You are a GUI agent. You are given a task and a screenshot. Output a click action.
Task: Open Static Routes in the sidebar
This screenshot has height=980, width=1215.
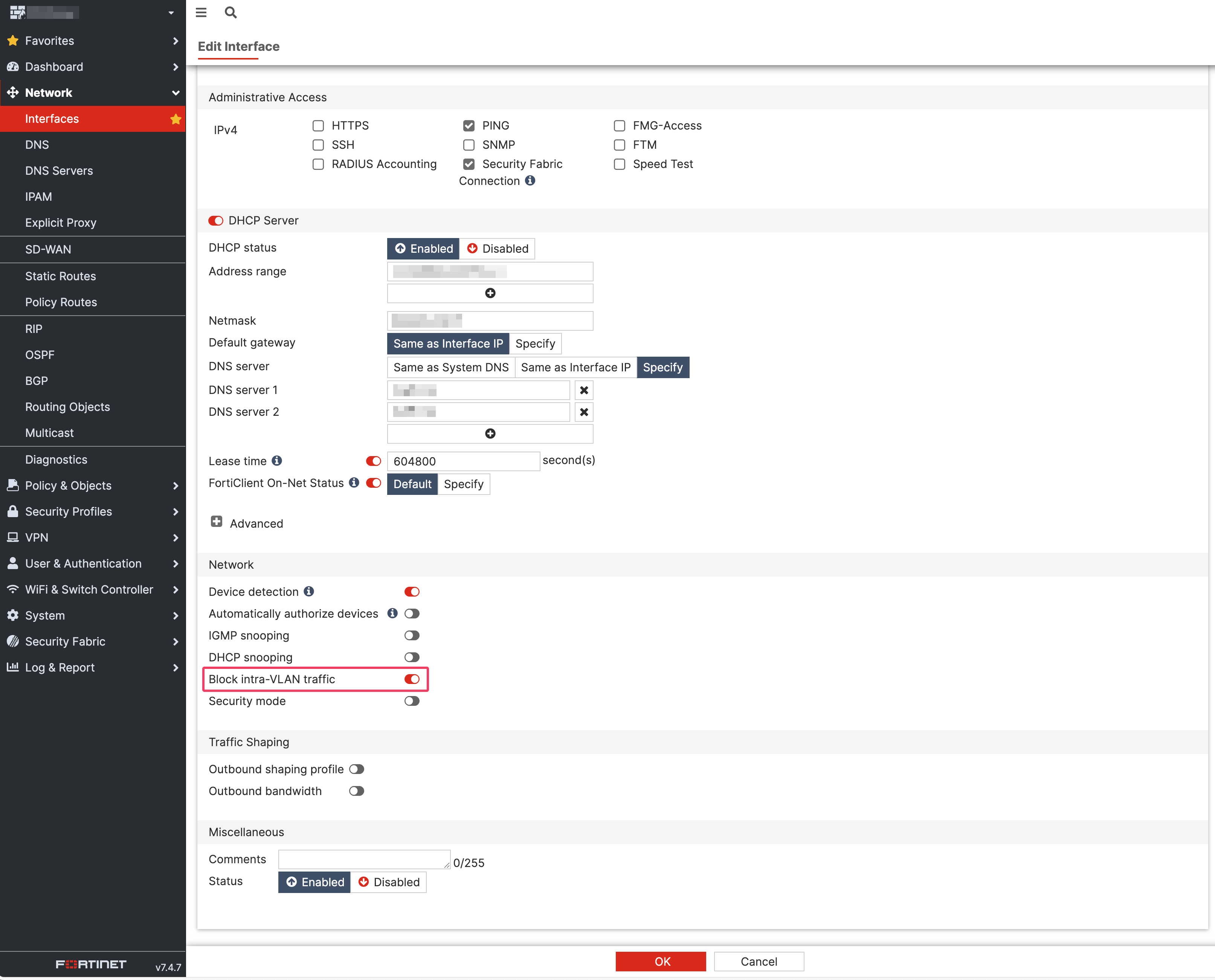coord(60,276)
